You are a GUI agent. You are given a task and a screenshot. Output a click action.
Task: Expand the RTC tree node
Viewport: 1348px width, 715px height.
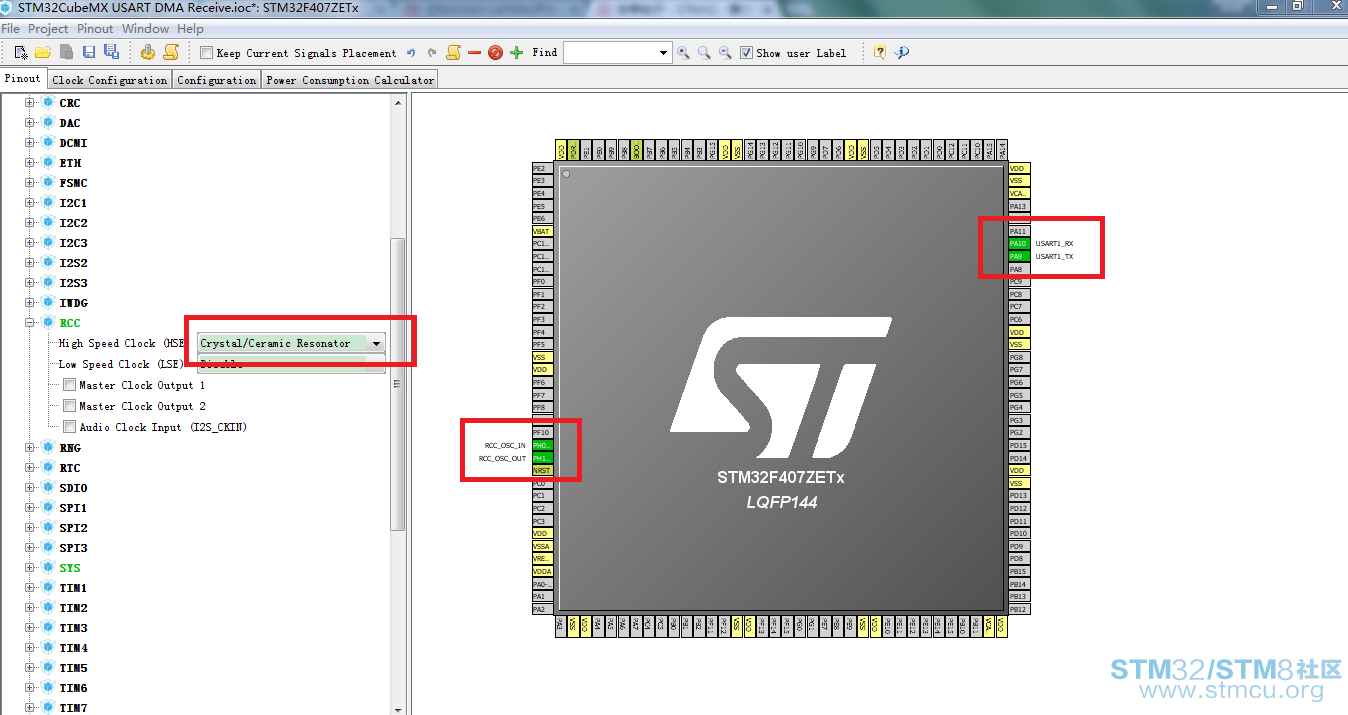pyautogui.click(x=30, y=468)
